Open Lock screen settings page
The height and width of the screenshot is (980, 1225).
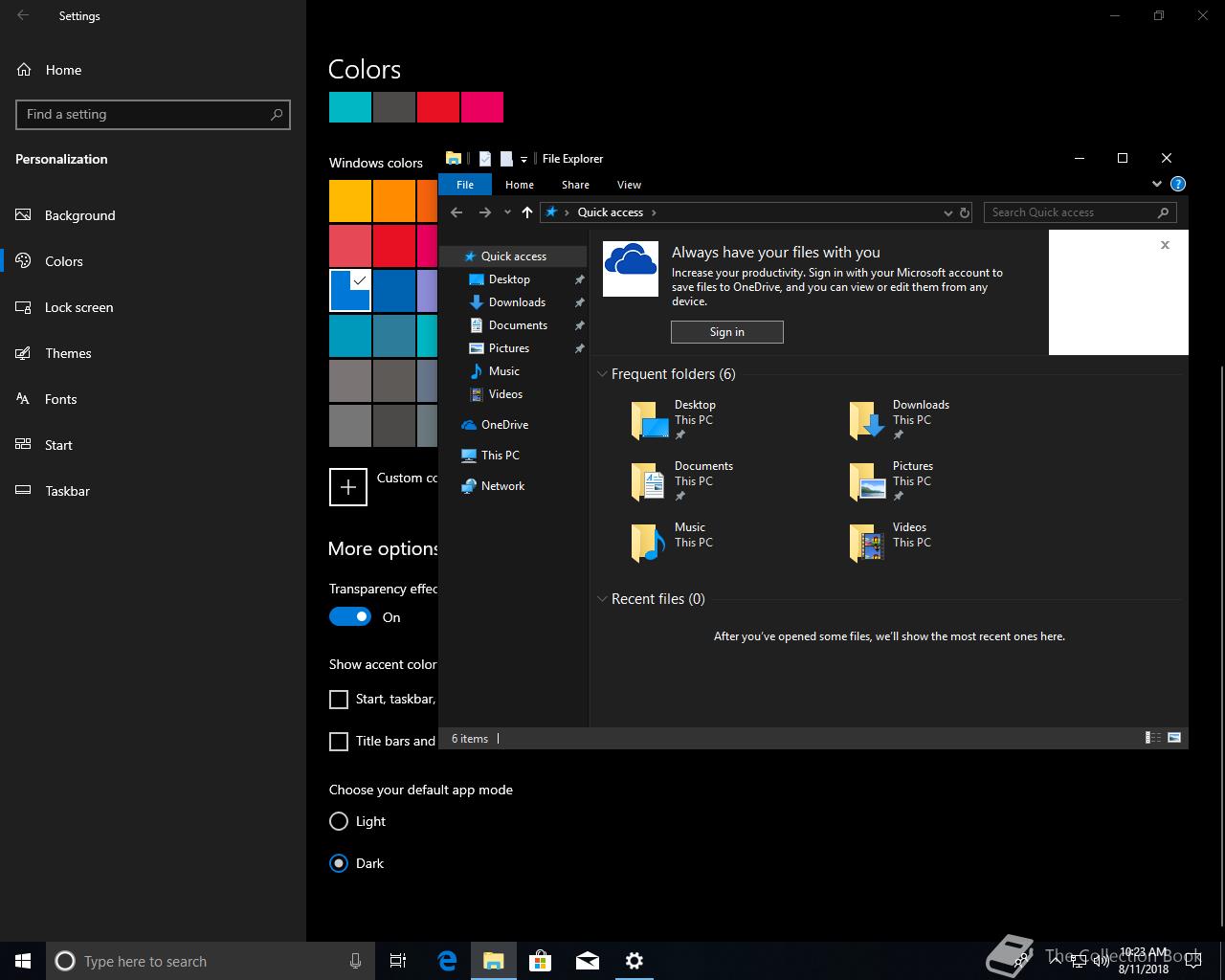pos(153,307)
